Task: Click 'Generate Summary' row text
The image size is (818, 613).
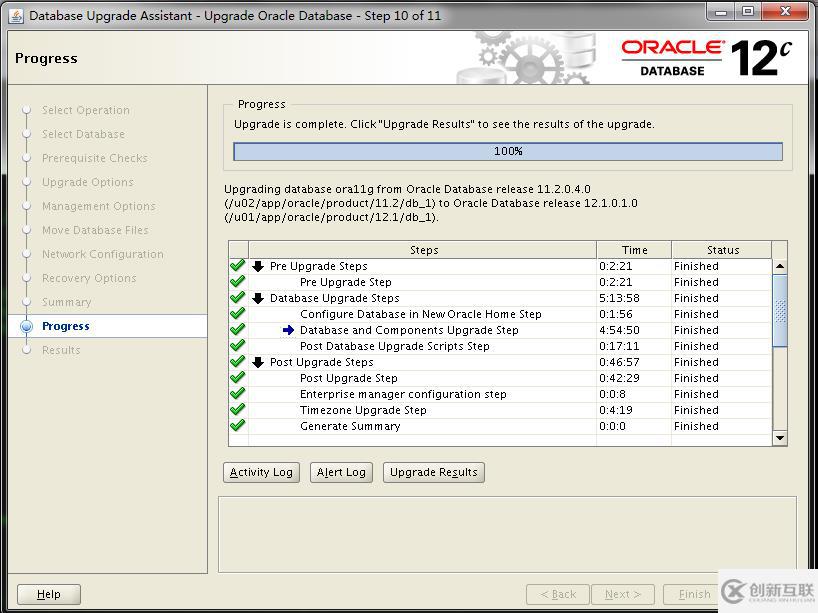Action: [350, 426]
